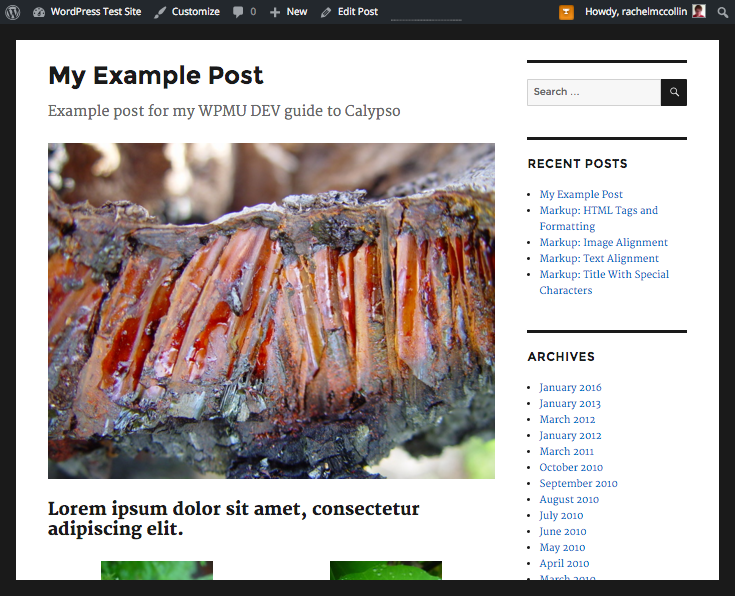Open January 2013 archive

pos(570,403)
